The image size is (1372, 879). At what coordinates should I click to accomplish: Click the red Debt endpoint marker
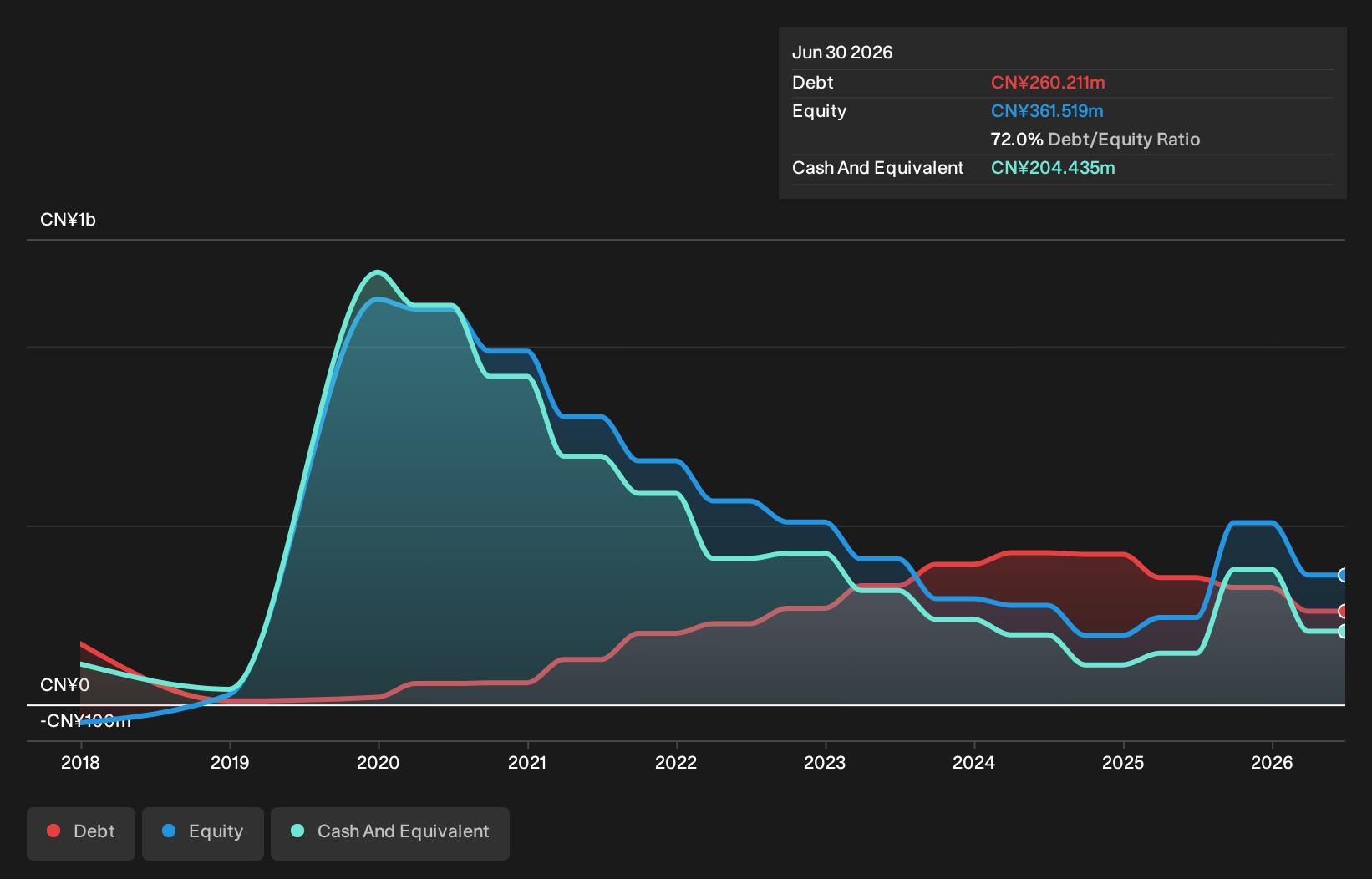pos(1344,611)
